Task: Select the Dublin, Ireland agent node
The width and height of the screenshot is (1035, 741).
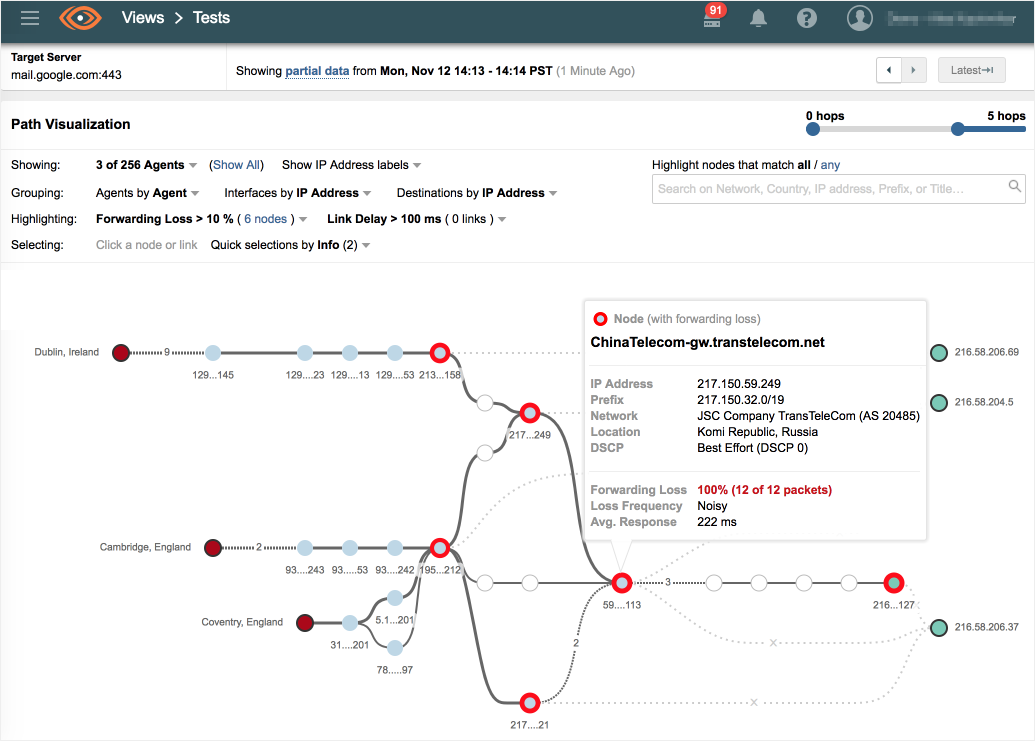Action: click(121, 352)
